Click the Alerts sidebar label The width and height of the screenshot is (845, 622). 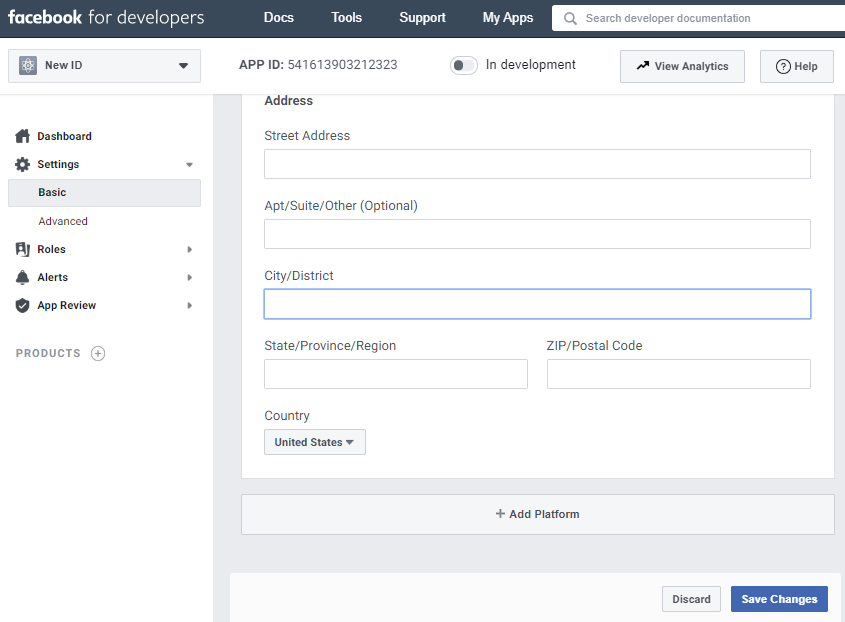52,277
